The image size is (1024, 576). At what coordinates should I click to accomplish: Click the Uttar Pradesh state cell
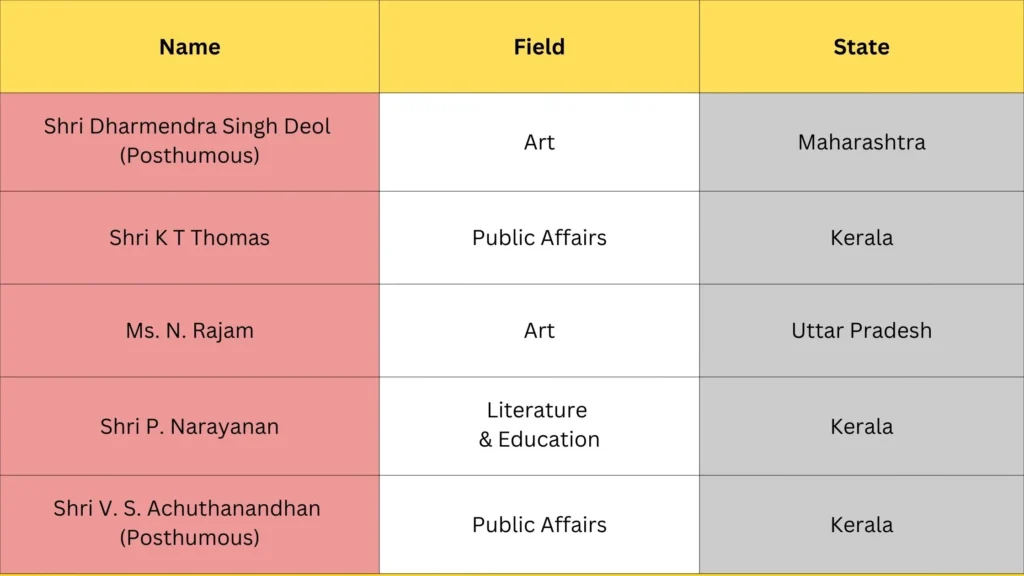(x=861, y=331)
